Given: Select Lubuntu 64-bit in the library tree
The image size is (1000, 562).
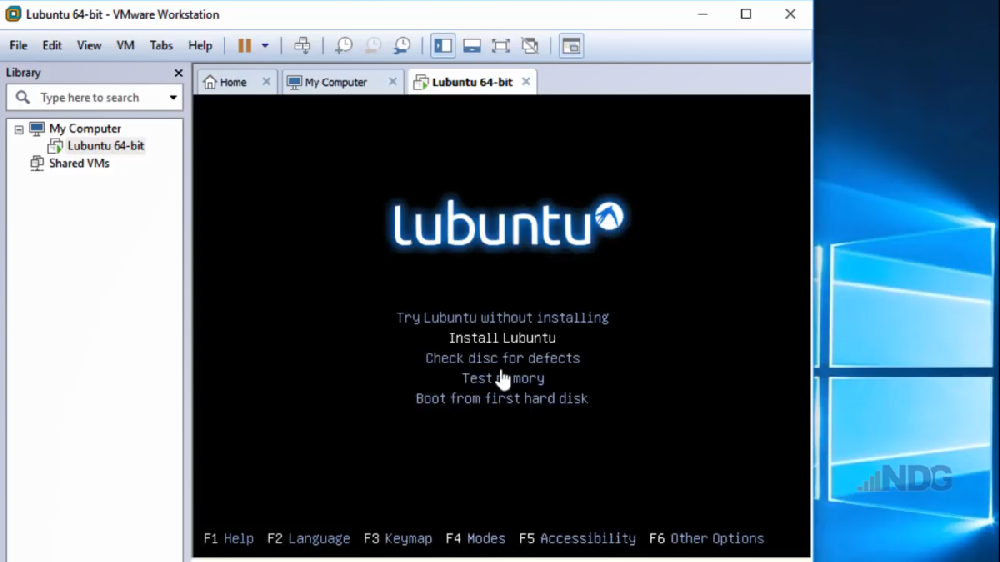Looking at the screenshot, I should [105, 146].
